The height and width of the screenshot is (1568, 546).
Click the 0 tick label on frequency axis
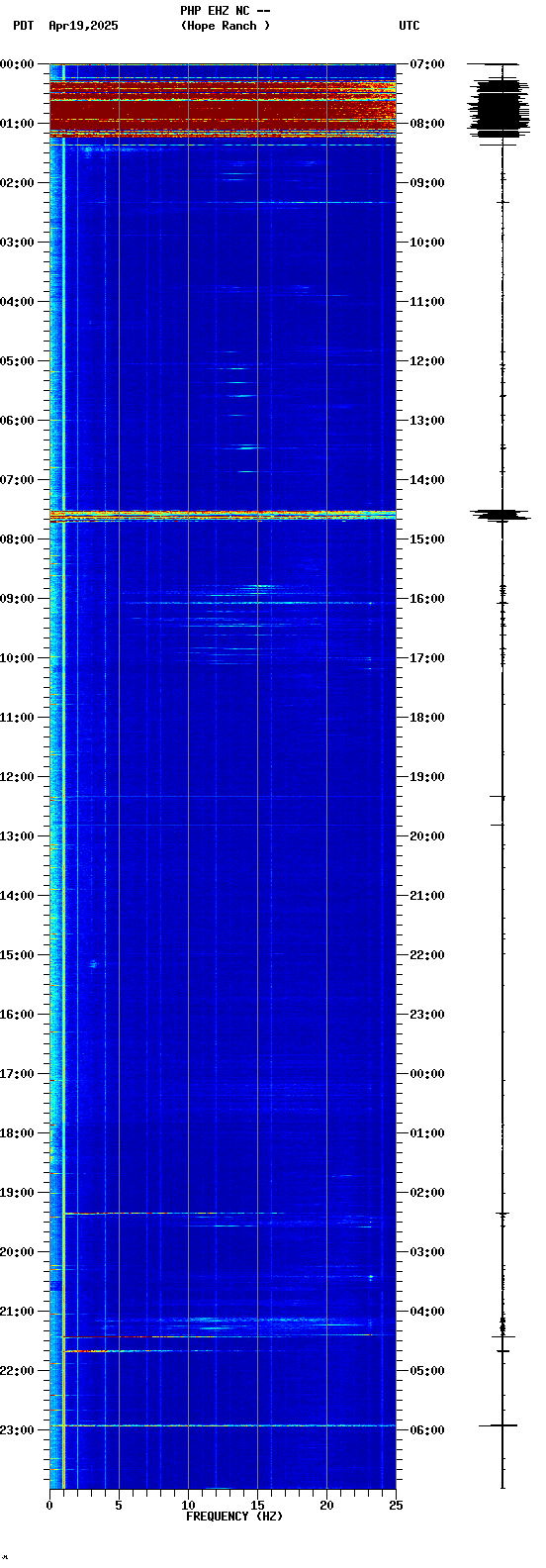pyautogui.click(x=49, y=1506)
